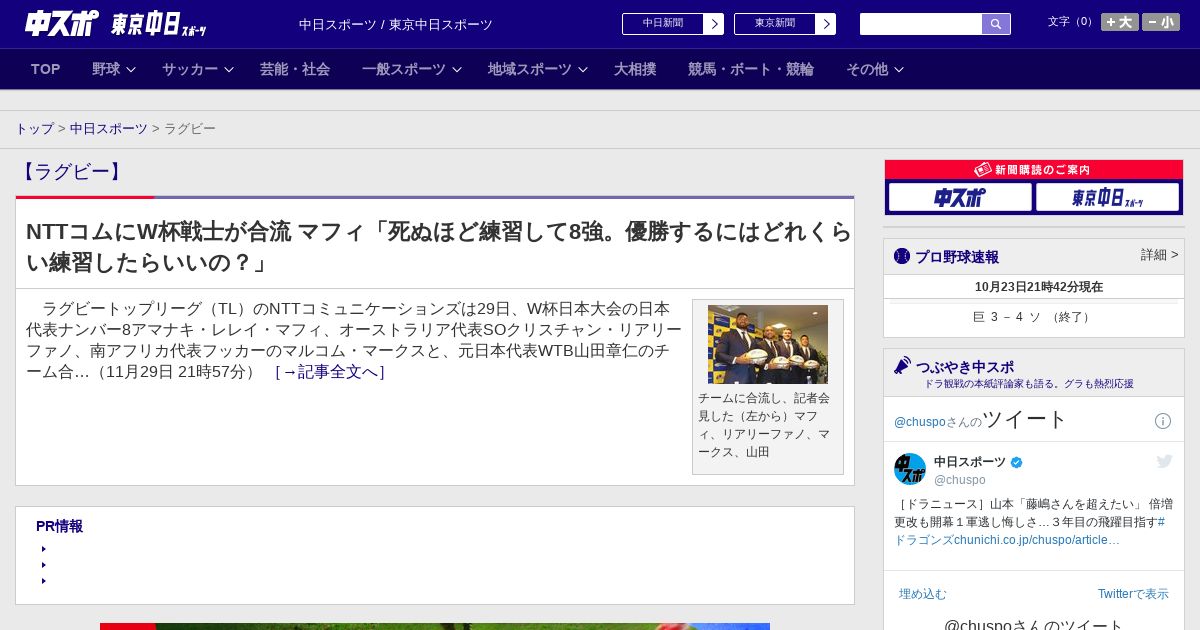This screenshot has height=630, width=1200.
Task: Click the Twitter bird icon in the tweet
Action: coord(1164,461)
